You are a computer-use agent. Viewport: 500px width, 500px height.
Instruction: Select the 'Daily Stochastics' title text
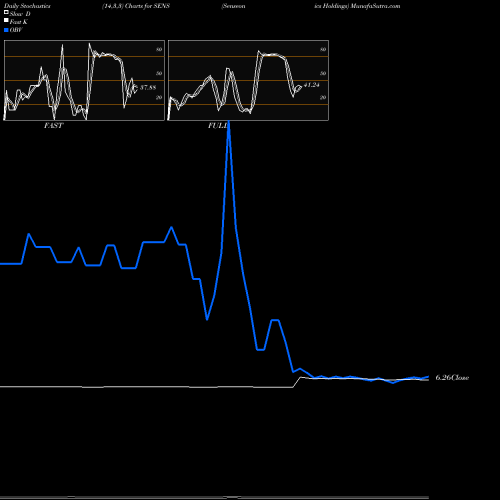pyautogui.click(x=27, y=6)
